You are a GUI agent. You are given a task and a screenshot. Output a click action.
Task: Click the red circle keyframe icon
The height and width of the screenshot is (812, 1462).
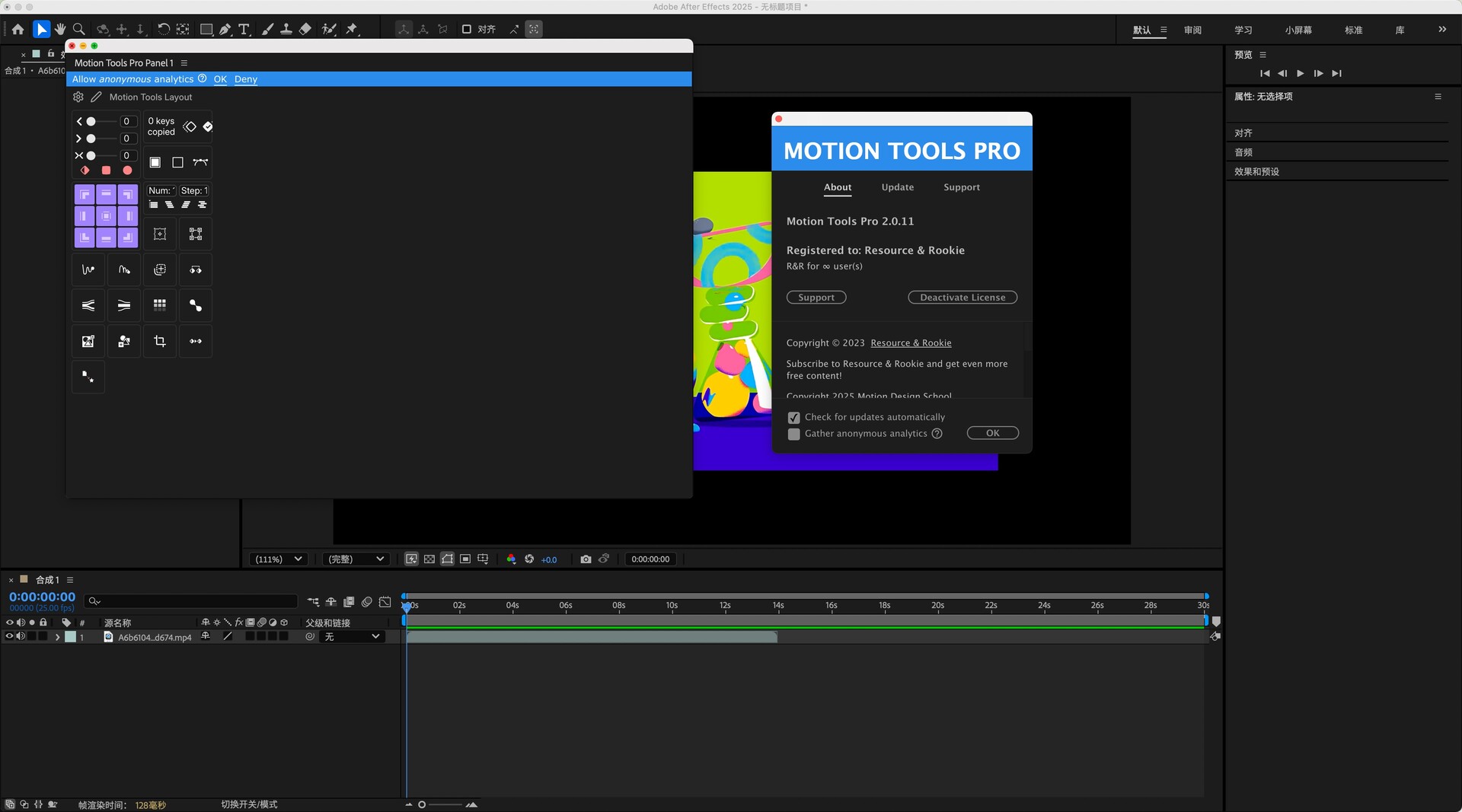click(x=127, y=170)
